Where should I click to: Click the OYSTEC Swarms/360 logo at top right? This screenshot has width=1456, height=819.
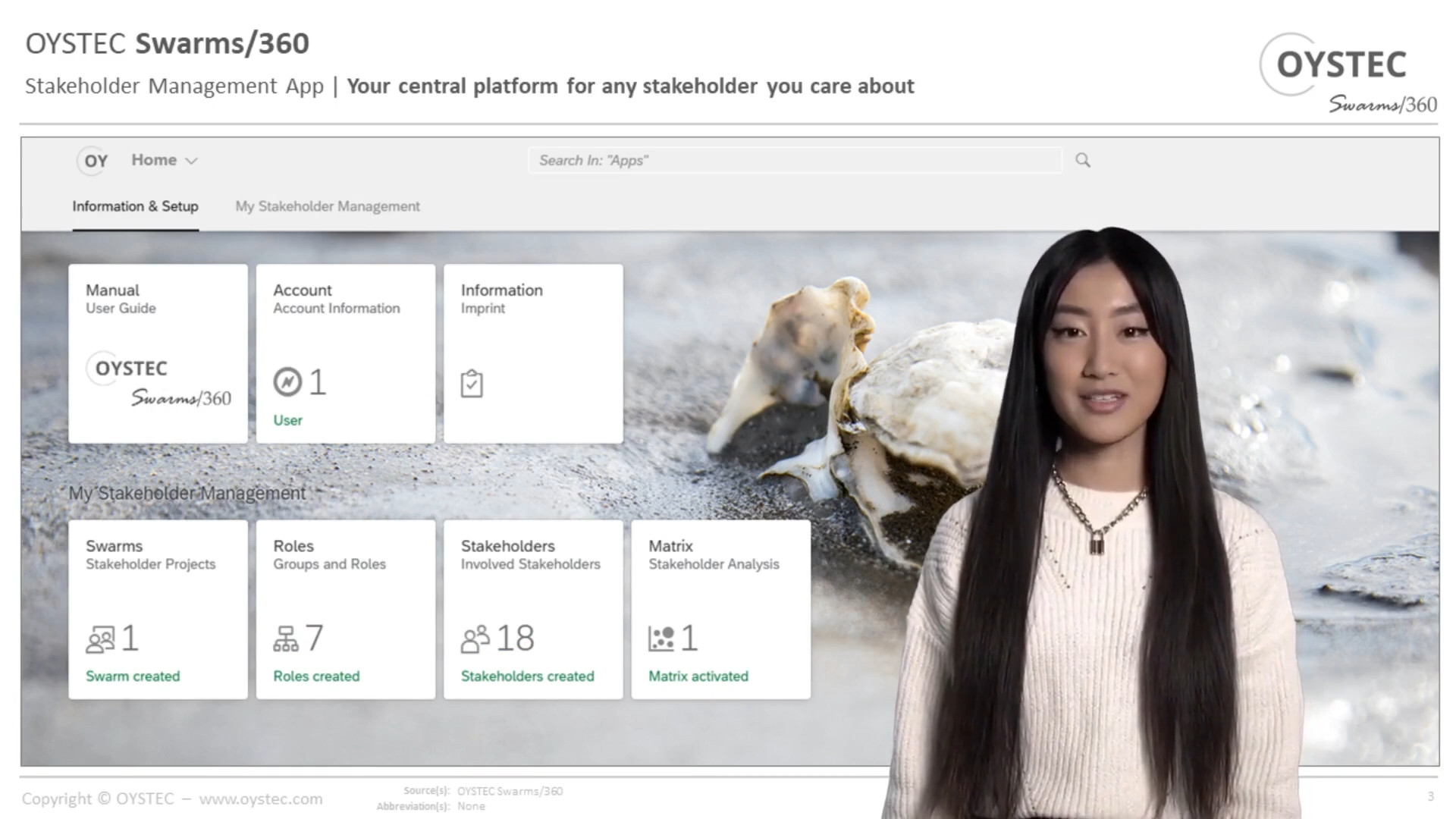click(x=1348, y=74)
